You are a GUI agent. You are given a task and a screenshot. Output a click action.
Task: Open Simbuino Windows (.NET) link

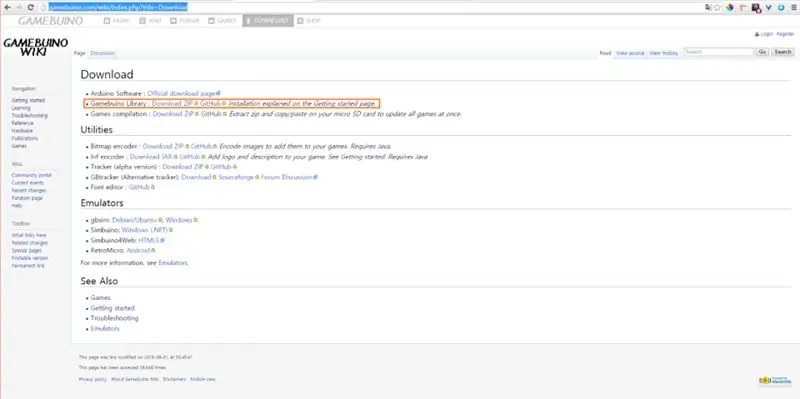(x=144, y=230)
